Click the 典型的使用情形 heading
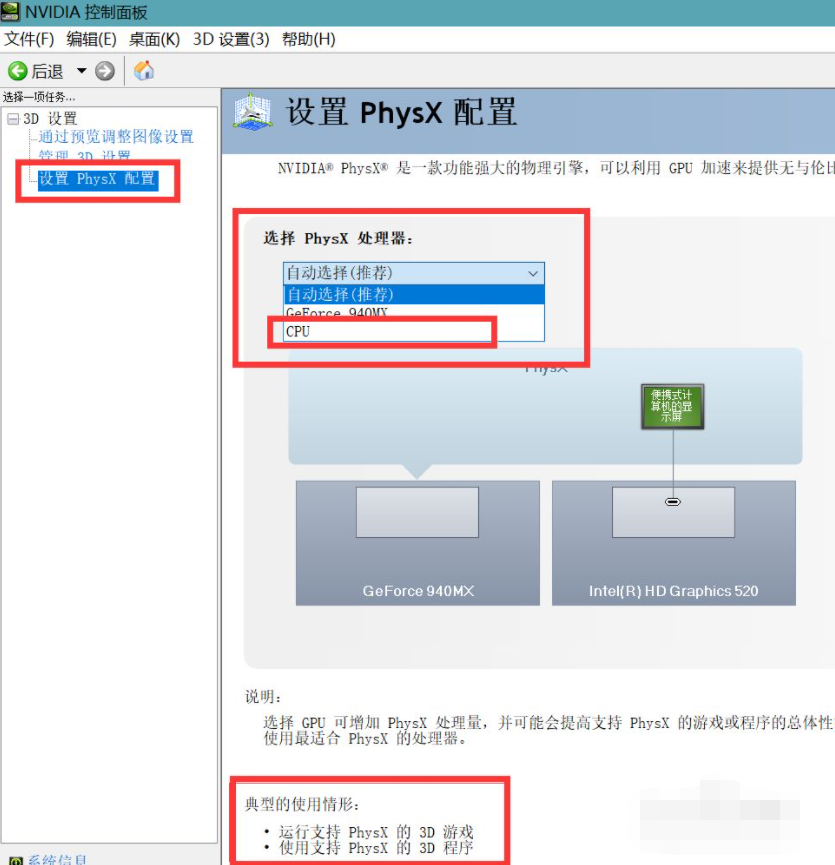 [302, 804]
